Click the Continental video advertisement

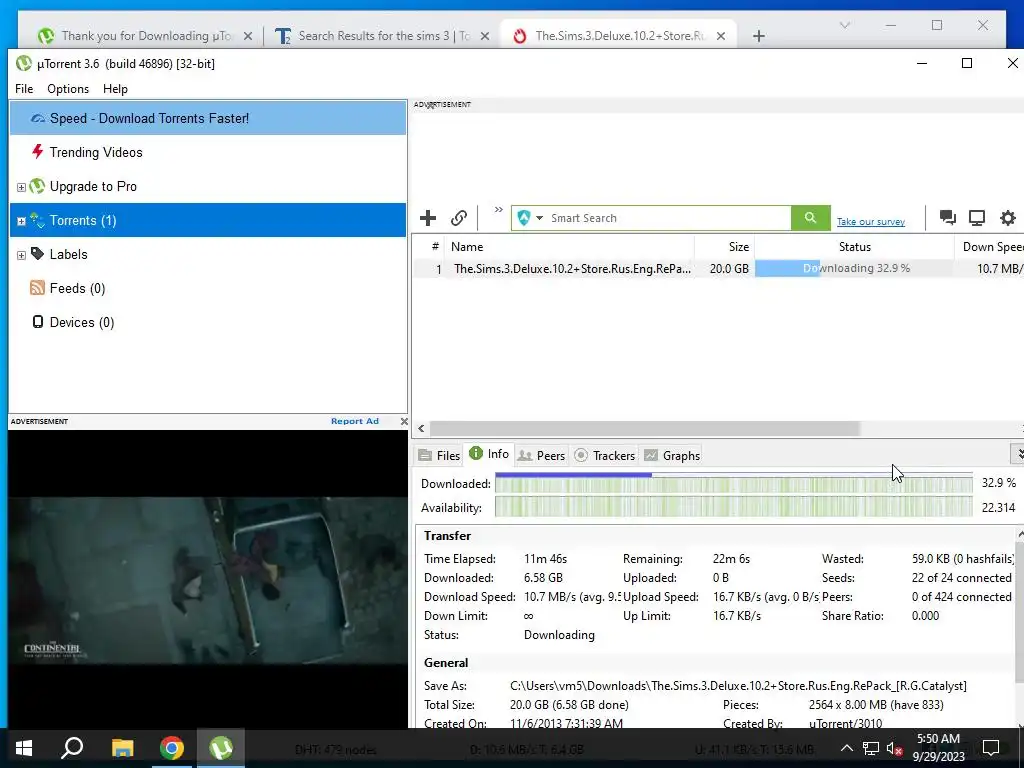tap(208, 581)
